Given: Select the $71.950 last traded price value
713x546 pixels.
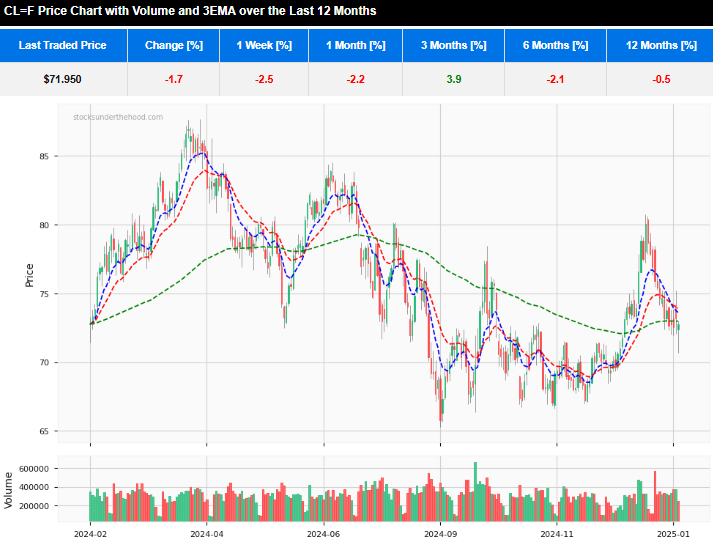Looking at the screenshot, I should pos(63,79).
